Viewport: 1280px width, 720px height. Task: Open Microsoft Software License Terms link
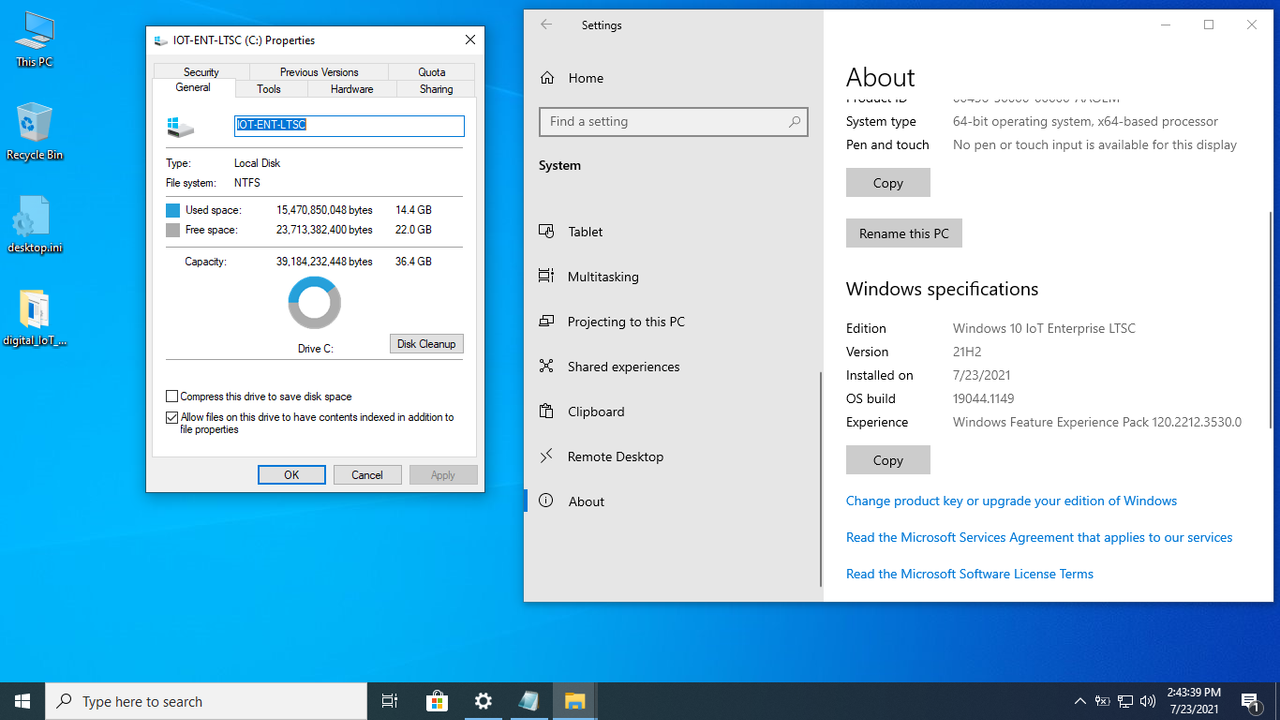point(969,574)
